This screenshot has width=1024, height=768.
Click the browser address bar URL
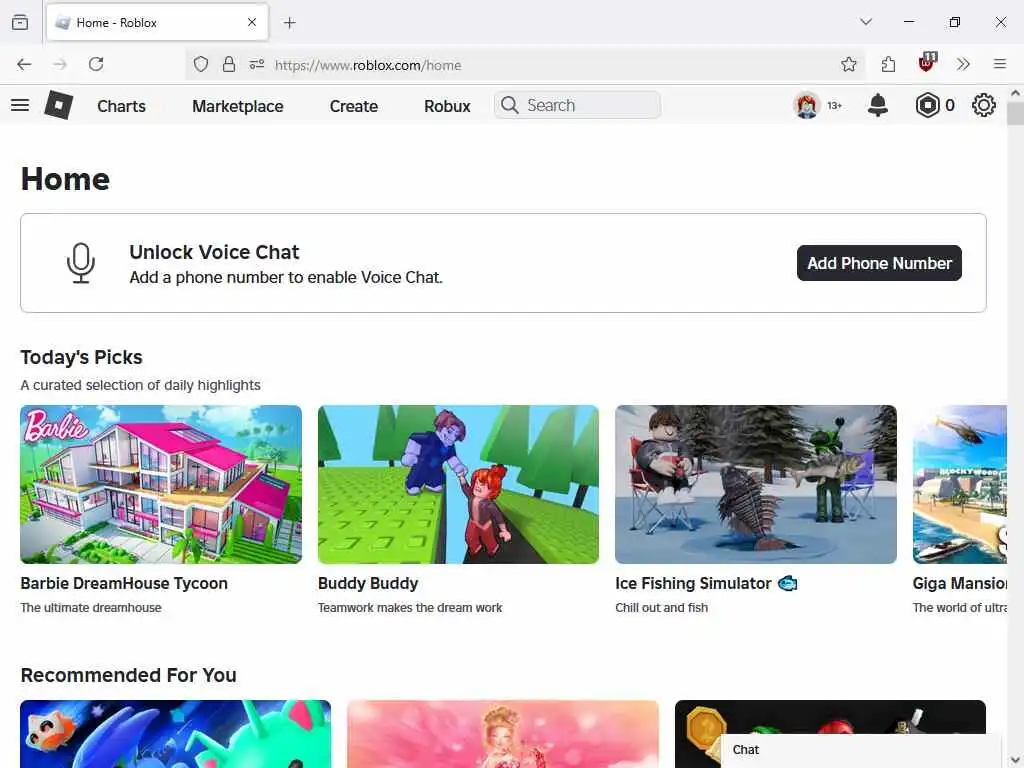tap(368, 65)
